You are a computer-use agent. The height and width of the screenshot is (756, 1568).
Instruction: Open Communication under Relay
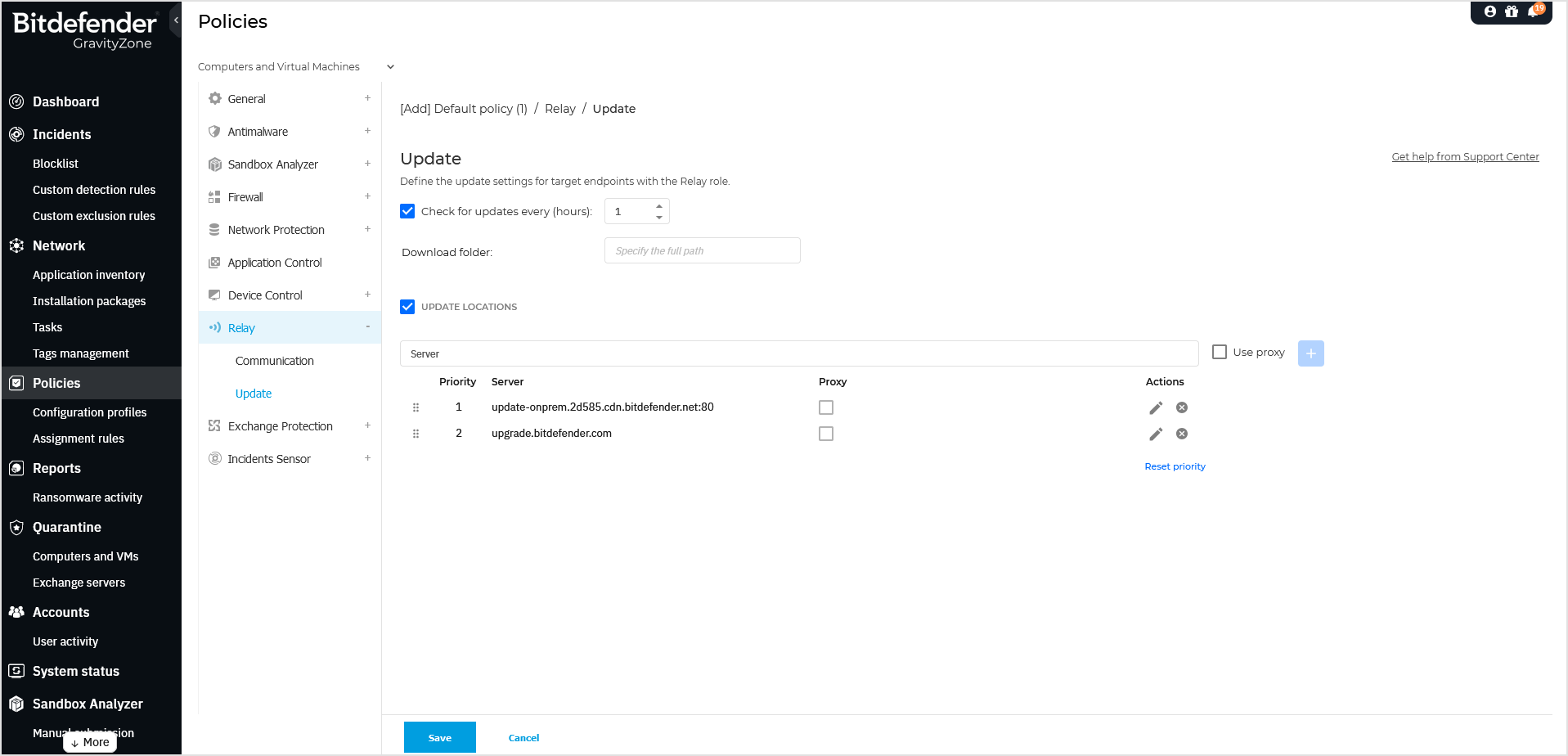click(275, 361)
